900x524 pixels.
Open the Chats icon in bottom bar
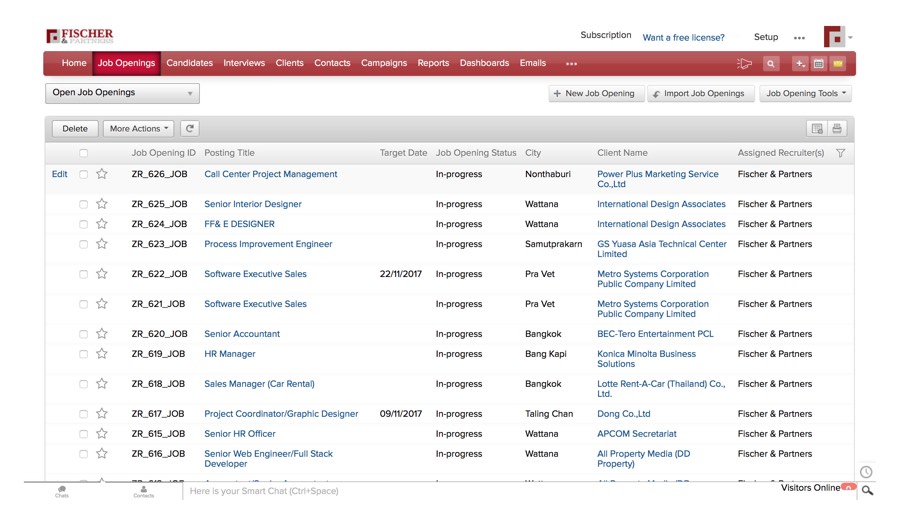[62, 491]
